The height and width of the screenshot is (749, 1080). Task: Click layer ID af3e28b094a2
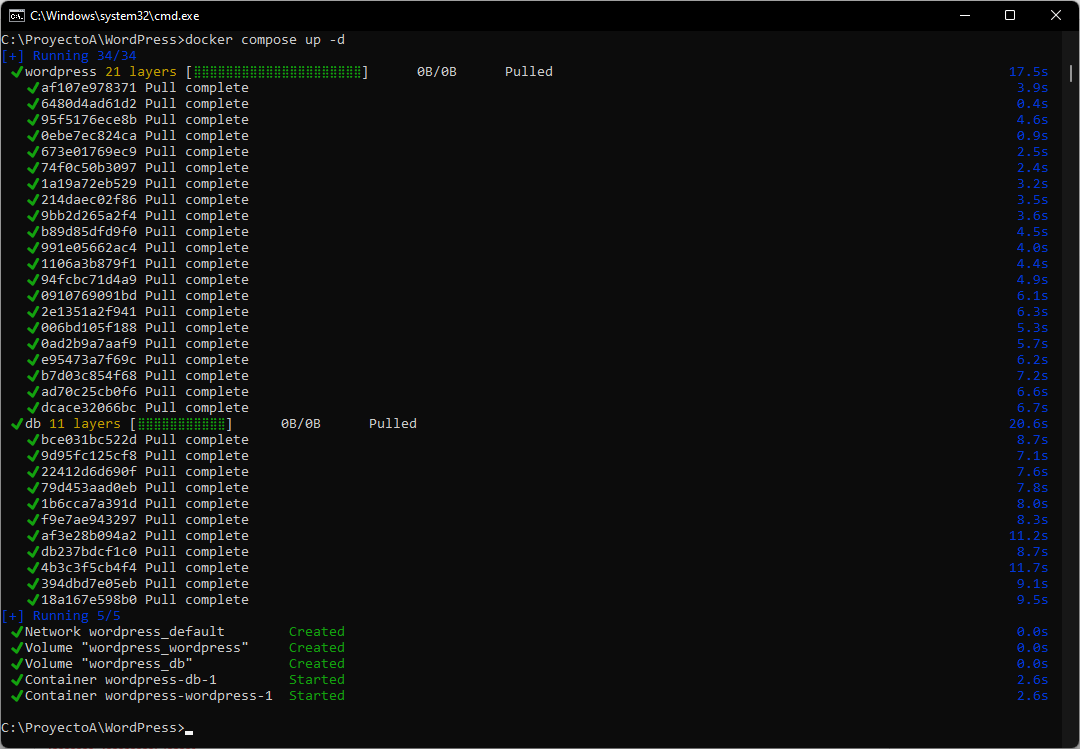pyautogui.click(x=89, y=535)
